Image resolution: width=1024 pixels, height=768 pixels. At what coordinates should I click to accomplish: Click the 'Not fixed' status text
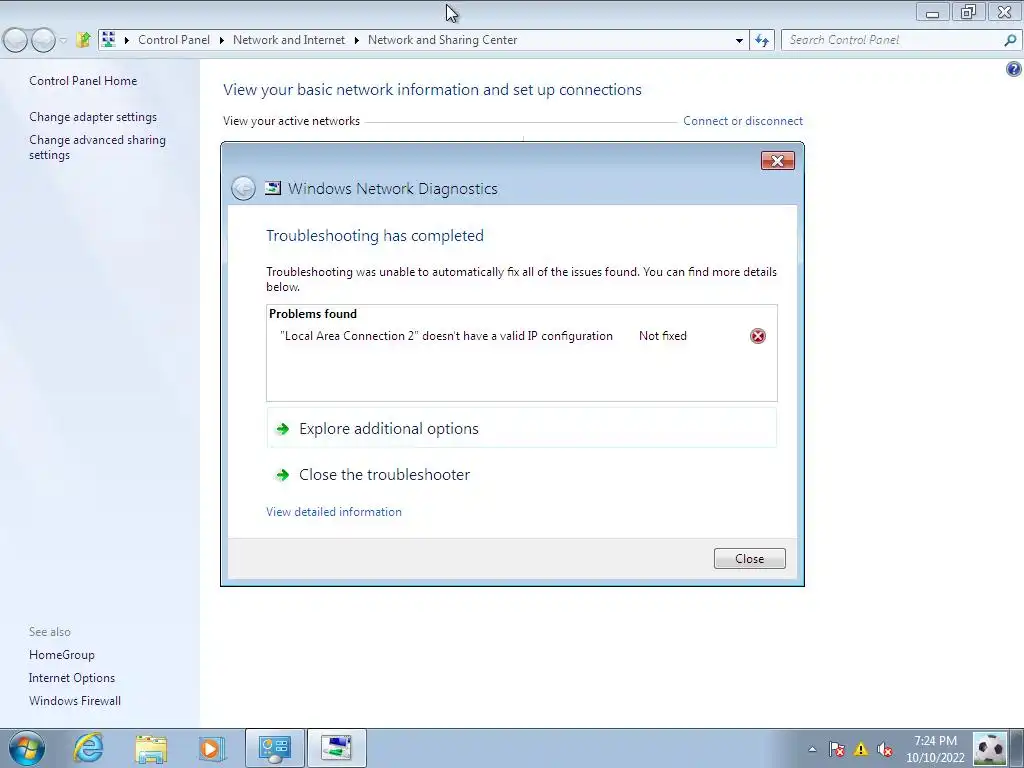(x=662, y=336)
